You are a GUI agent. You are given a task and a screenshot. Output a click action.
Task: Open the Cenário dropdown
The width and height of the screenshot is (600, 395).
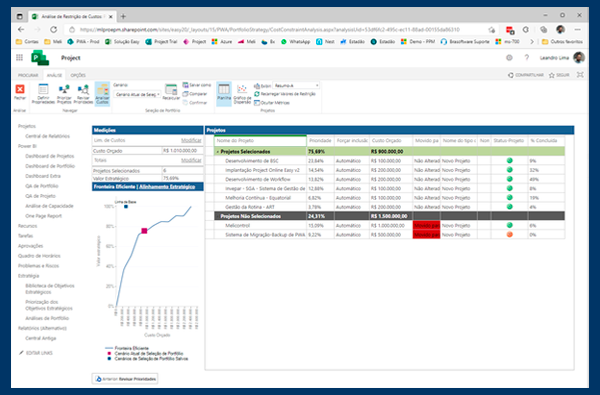pos(137,94)
